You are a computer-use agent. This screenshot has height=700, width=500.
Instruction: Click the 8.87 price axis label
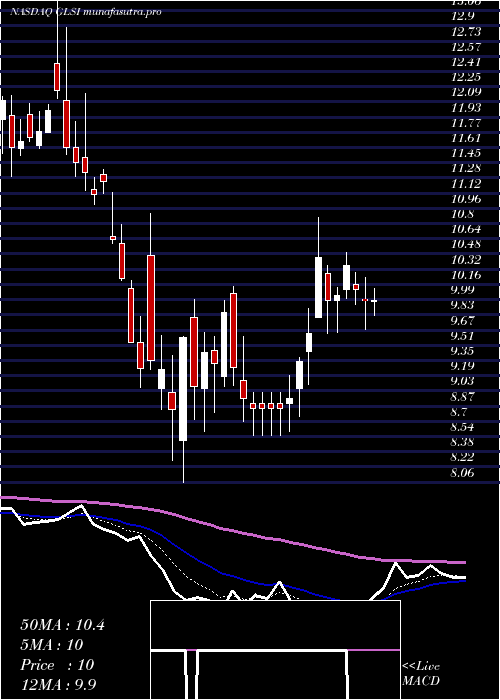462,396
